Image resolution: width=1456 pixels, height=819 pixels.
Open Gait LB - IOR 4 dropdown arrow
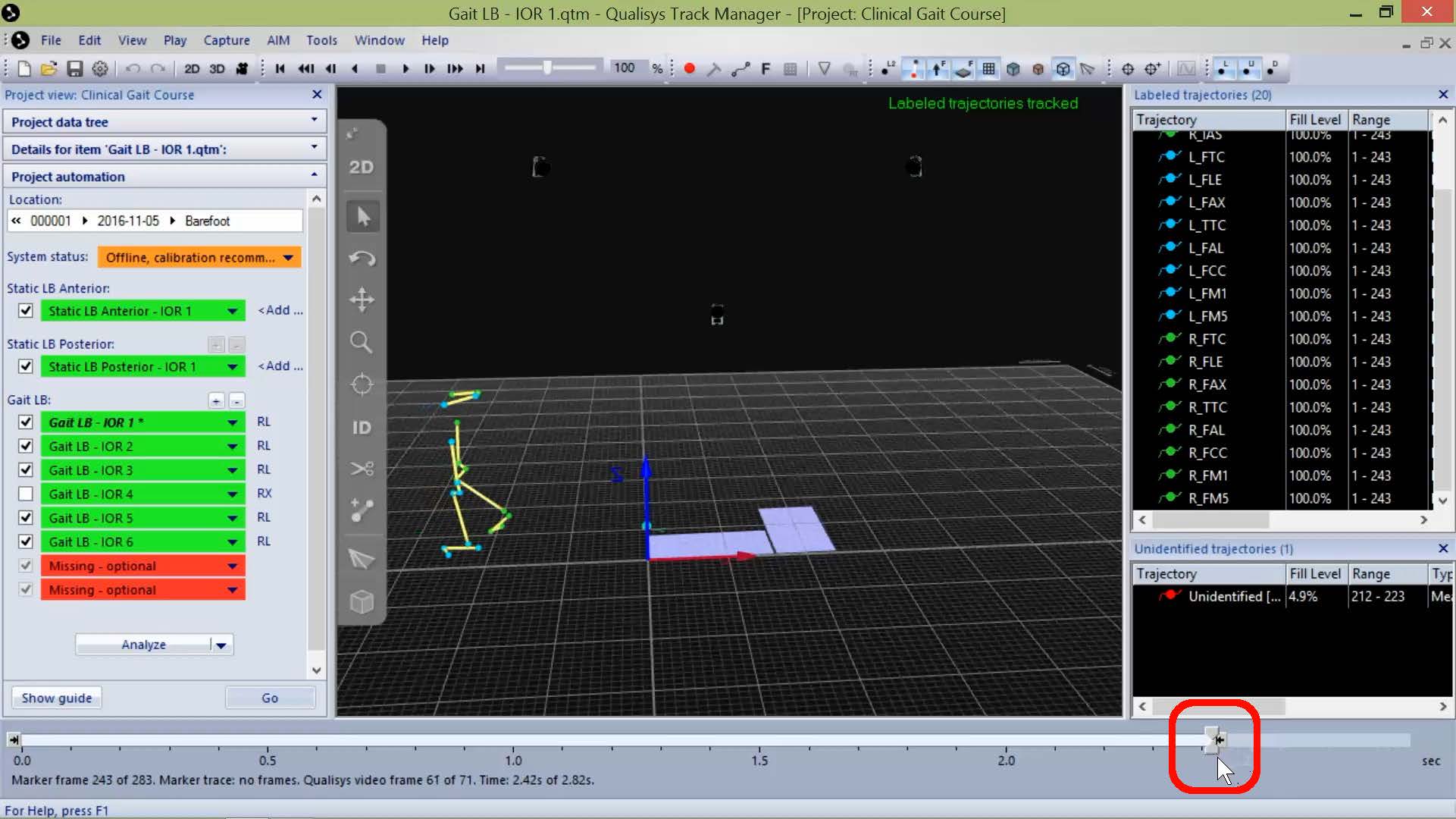click(233, 494)
